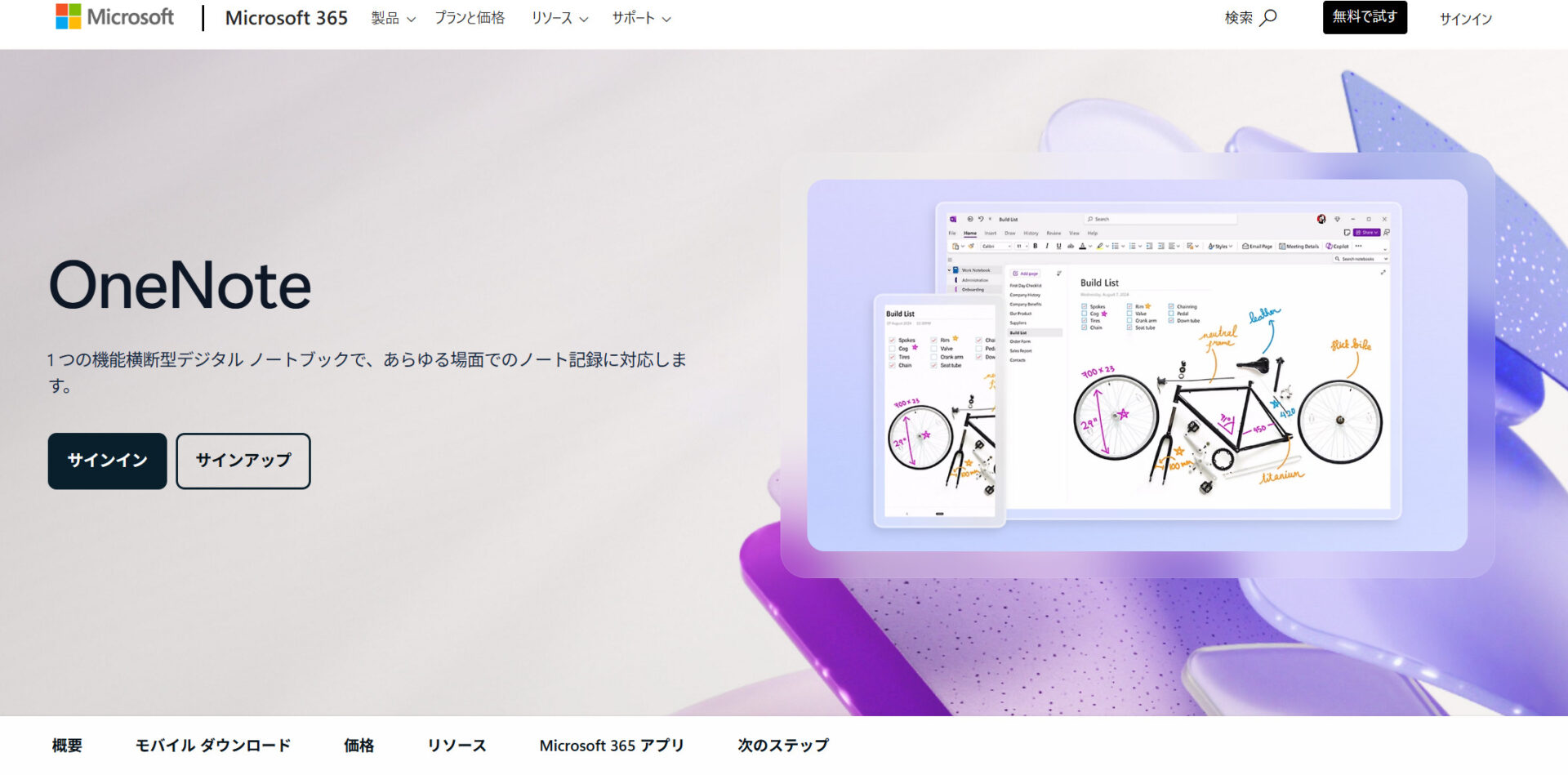
Task: Click the サインアップ button
Action: 243,461
